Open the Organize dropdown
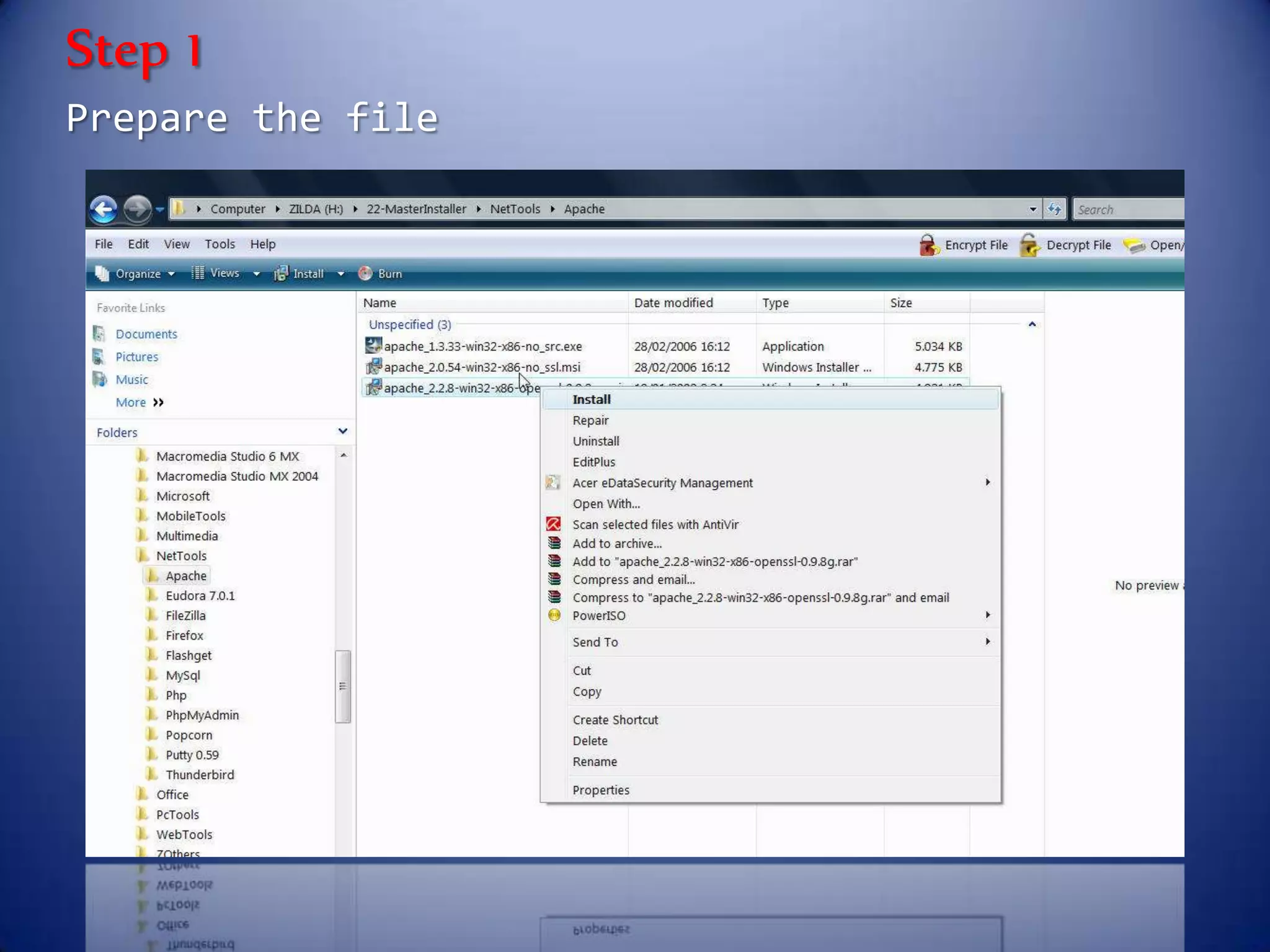The width and height of the screenshot is (1270, 952). (x=135, y=273)
